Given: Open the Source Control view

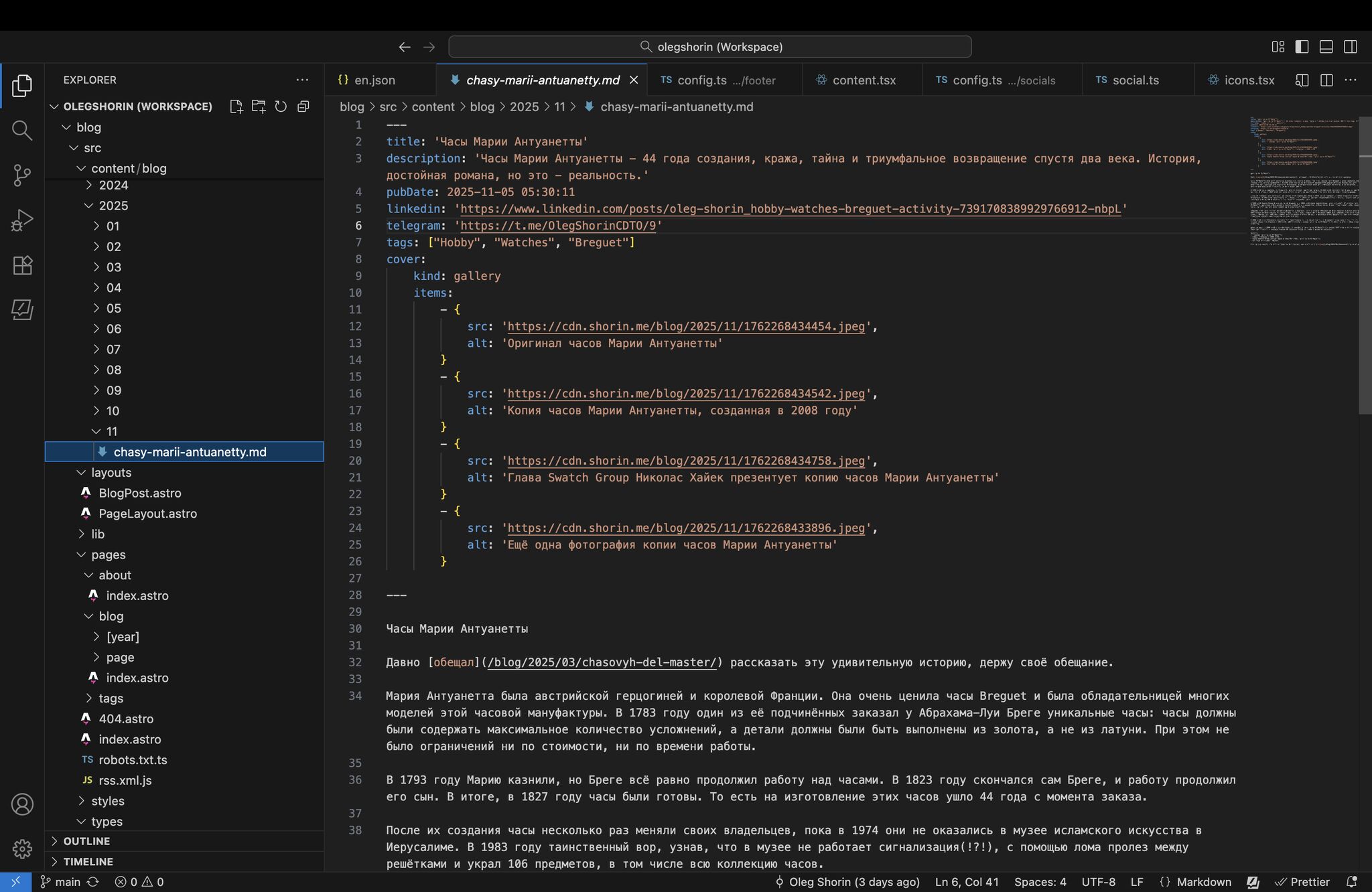Looking at the screenshot, I should tap(22, 175).
